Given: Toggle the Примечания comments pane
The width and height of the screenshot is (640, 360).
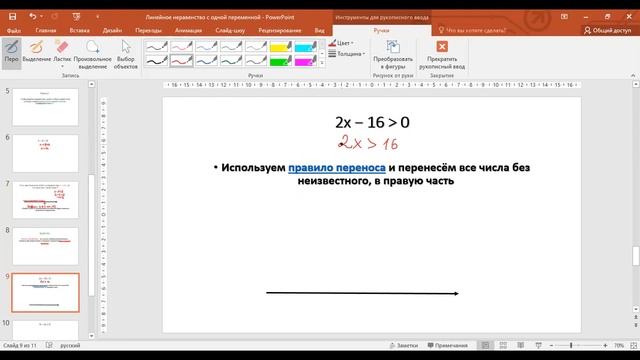Looking at the screenshot, I should (x=448, y=345).
